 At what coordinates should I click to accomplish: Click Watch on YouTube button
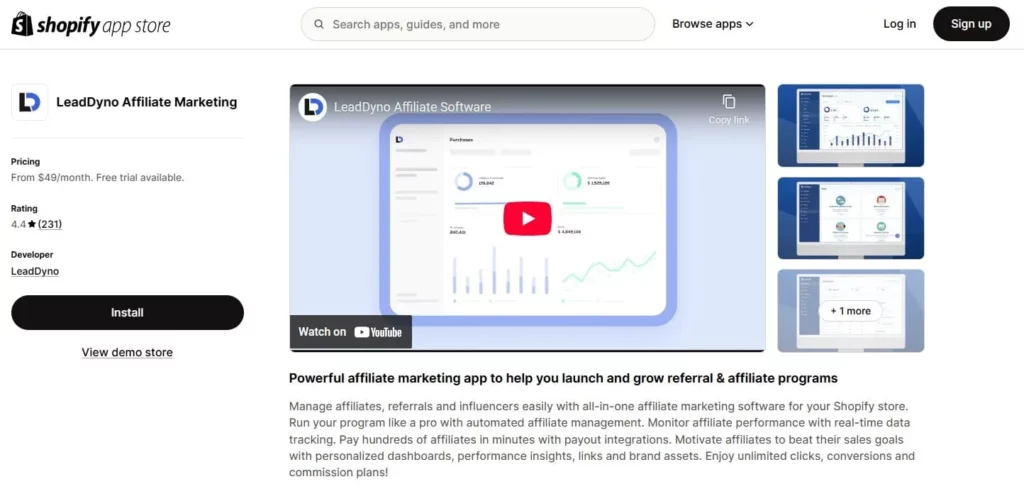click(x=351, y=332)
